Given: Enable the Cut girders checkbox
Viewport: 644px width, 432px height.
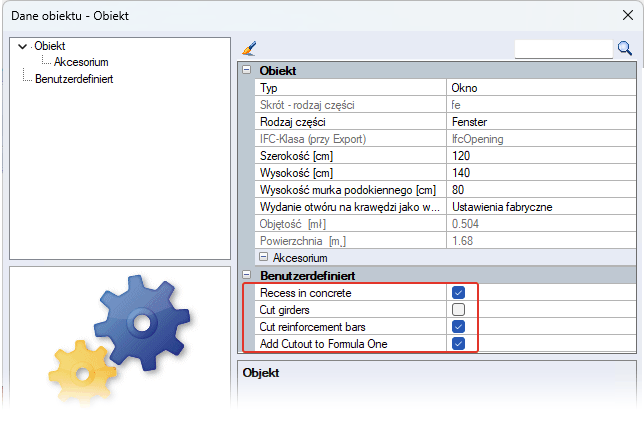Looking at the screenshot, I should coord(458,310).
